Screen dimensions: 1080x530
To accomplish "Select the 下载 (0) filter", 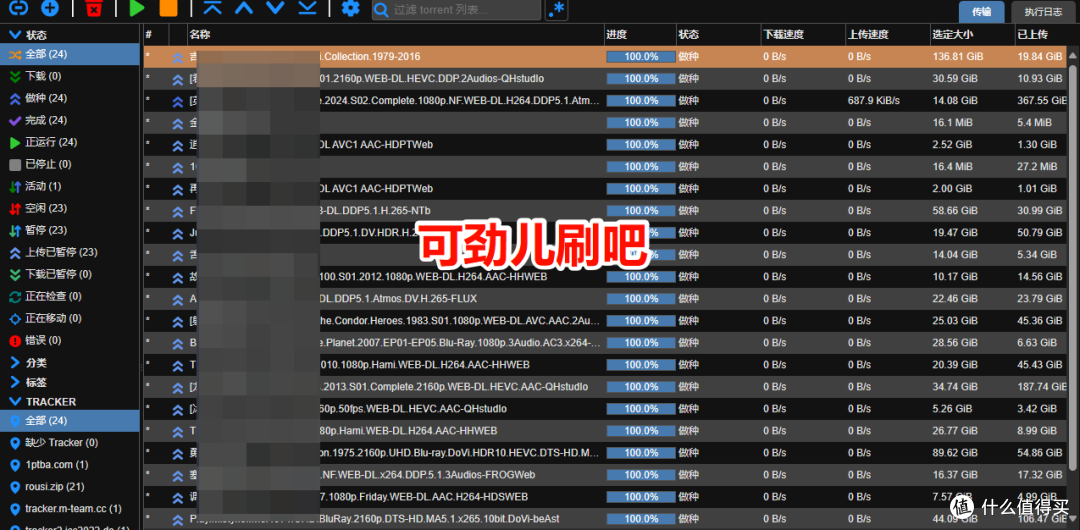I will pyautogui.click(x=70, y=77).
